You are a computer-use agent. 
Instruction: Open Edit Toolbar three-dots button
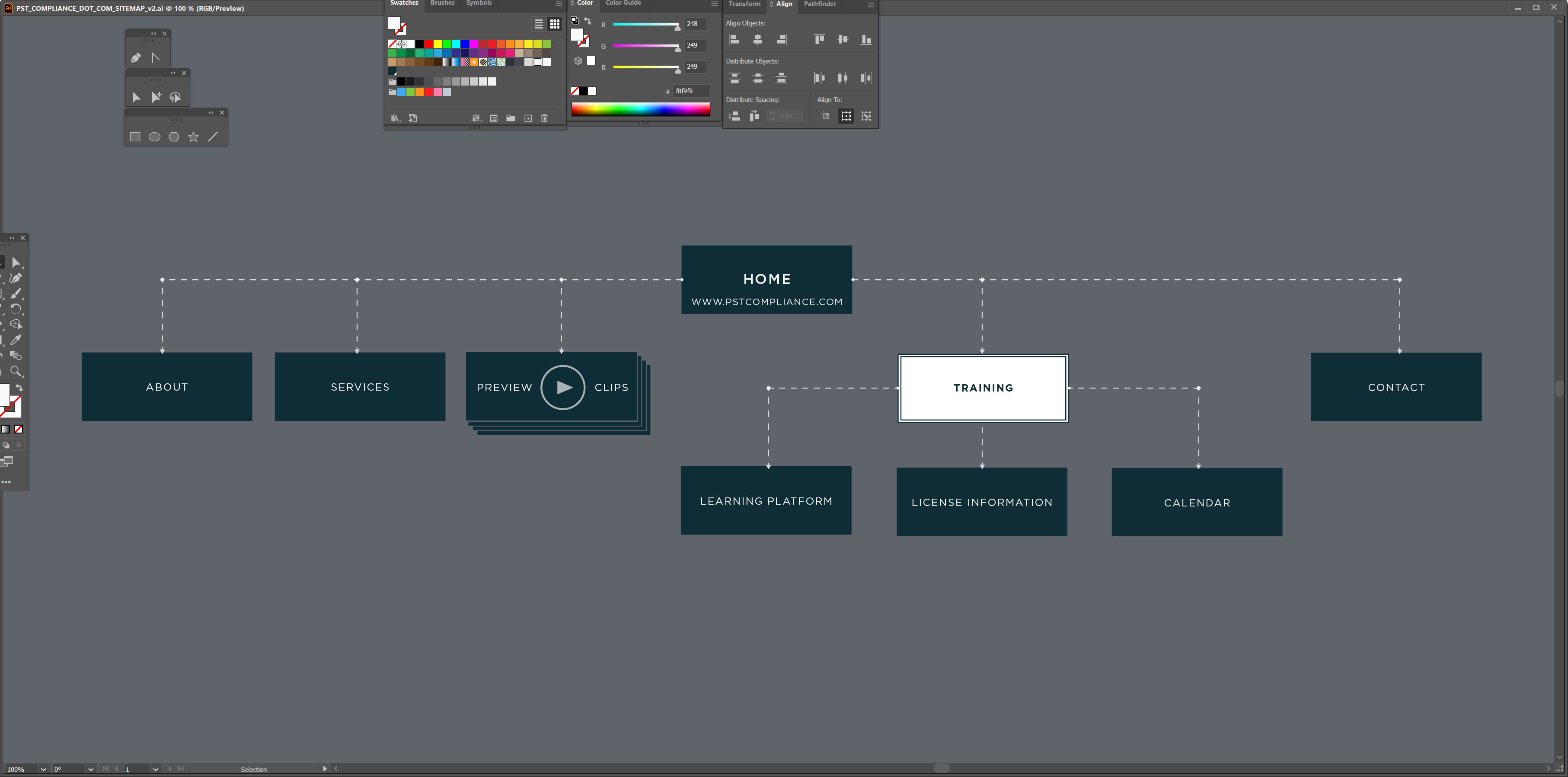pos(6,482)
